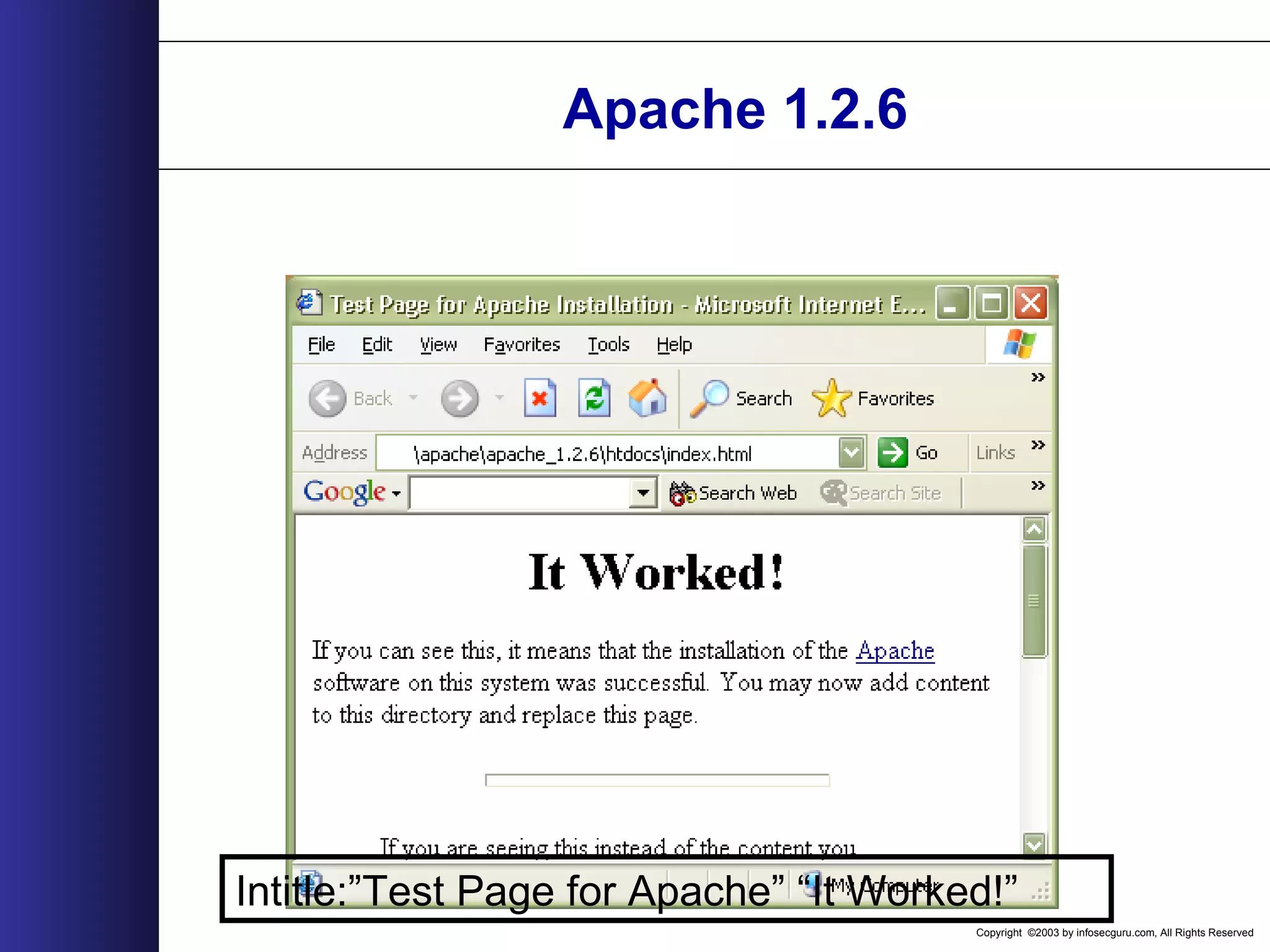This screenshot has height=952, width=1270.
Task: Click the Google toolbar logo
Action: pos(344,492)
